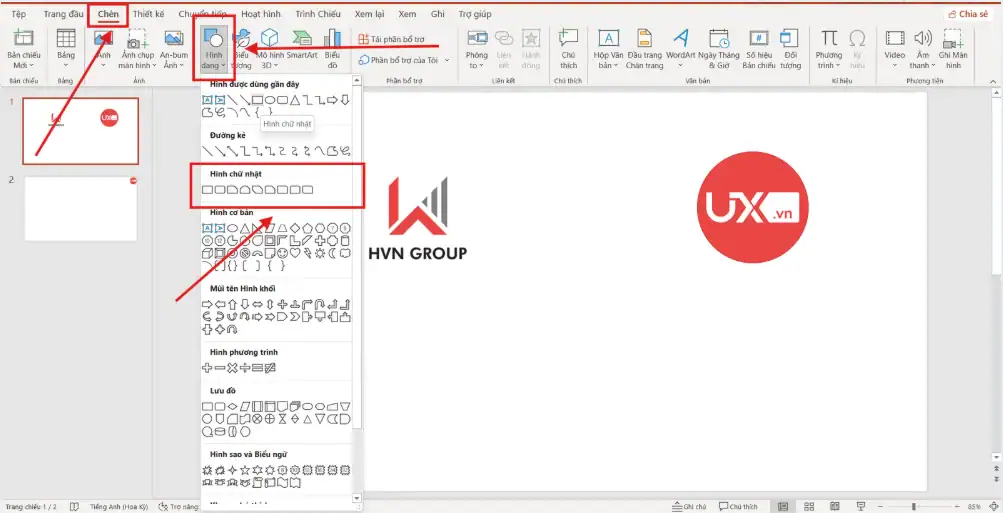This screenshot has height=513, width=1003.
Task: Open the Mô hình 3D models tool
Action: pos(269,49)
